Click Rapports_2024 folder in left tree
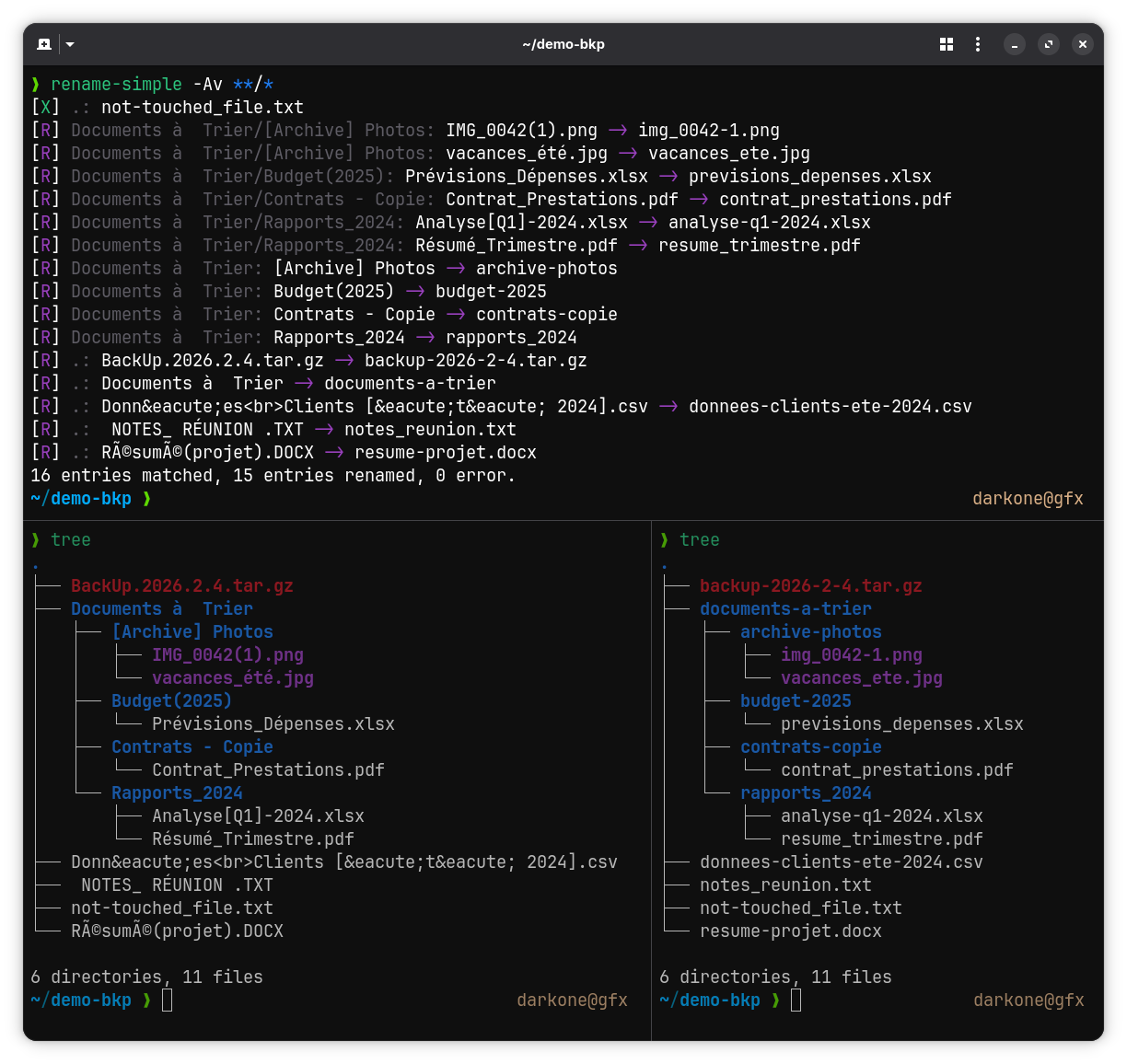The width and height of the screenshot is (1127, 1064). coord(177,793)
